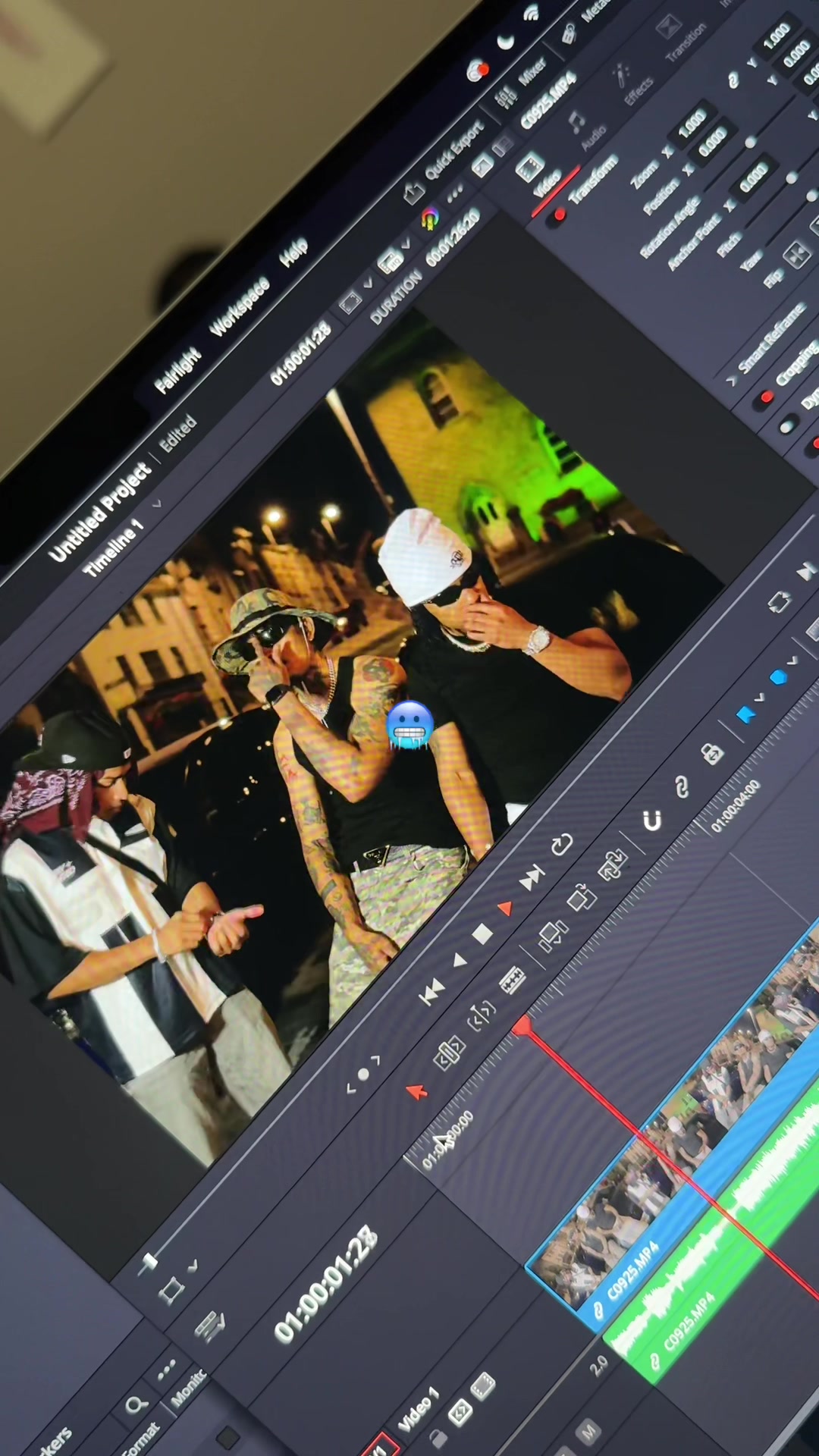Select the Trim Edit Mode tool
Screen dimensions: 819x1456
click(447, 1053)
